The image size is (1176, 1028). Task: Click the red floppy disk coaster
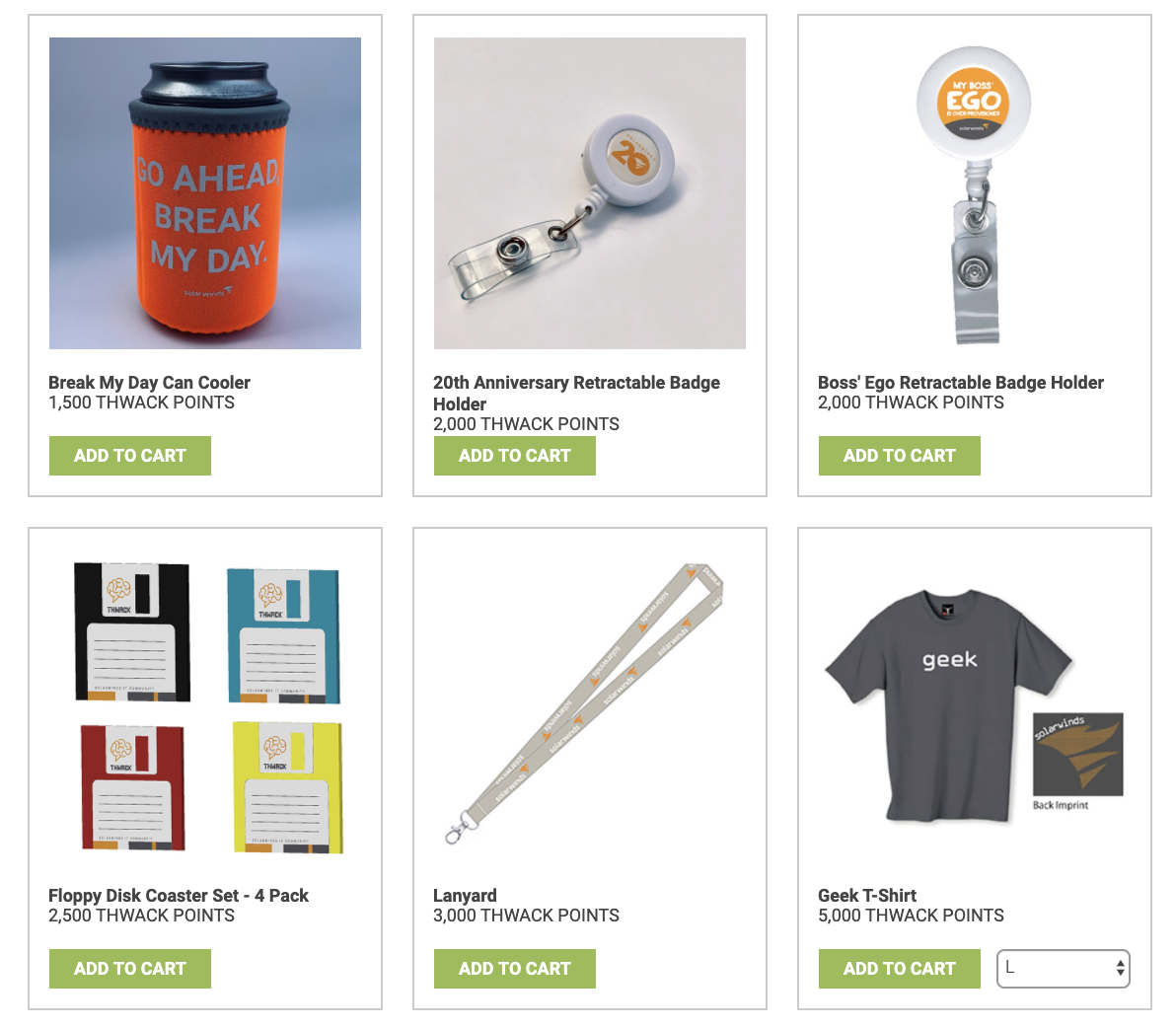(133, 787)
